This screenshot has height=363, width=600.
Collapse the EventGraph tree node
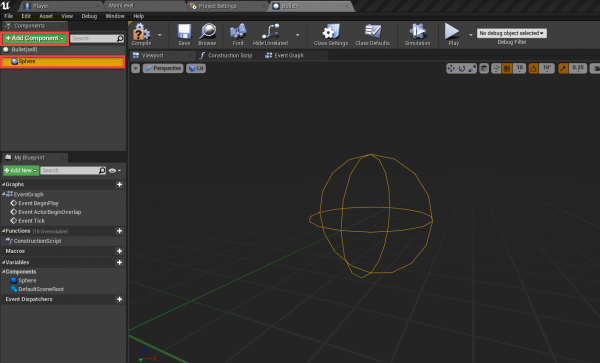point(3,194)
